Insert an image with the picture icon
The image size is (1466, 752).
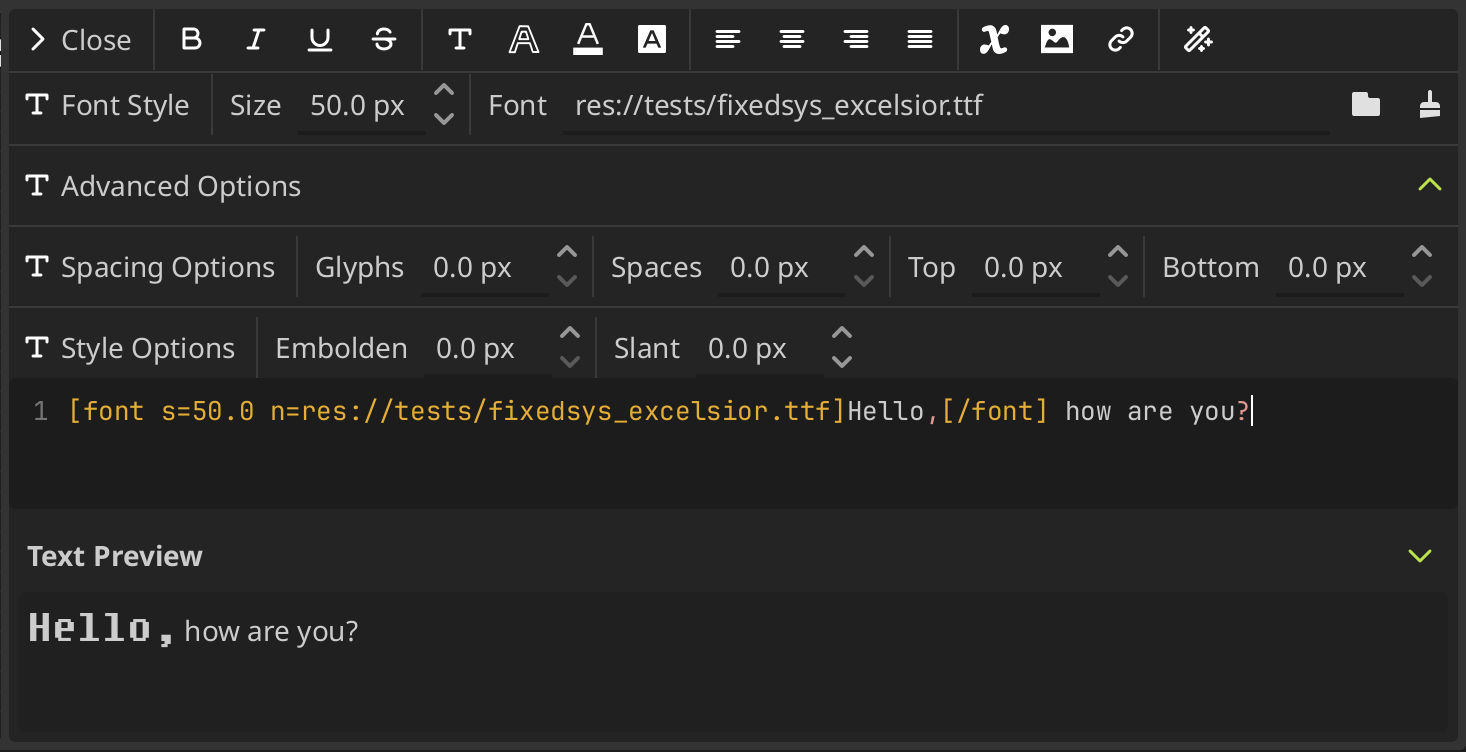tap(1057, 40)
